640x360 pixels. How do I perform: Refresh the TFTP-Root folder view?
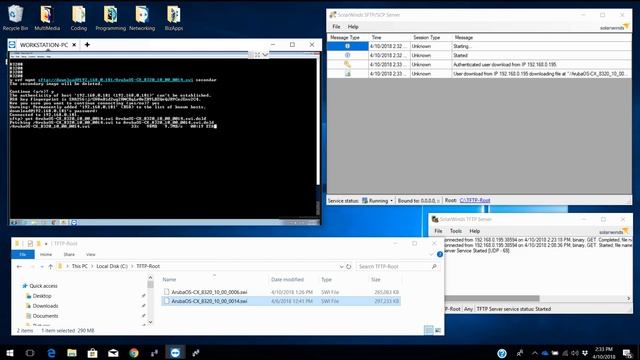(x=349, y=267)
